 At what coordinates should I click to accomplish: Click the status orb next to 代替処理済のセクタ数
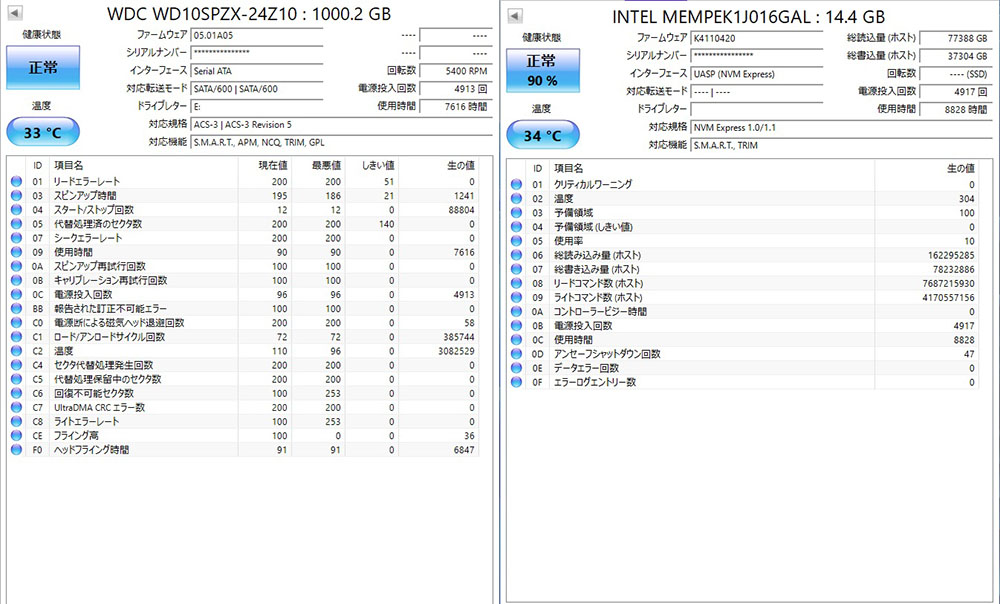coord(16,224)
